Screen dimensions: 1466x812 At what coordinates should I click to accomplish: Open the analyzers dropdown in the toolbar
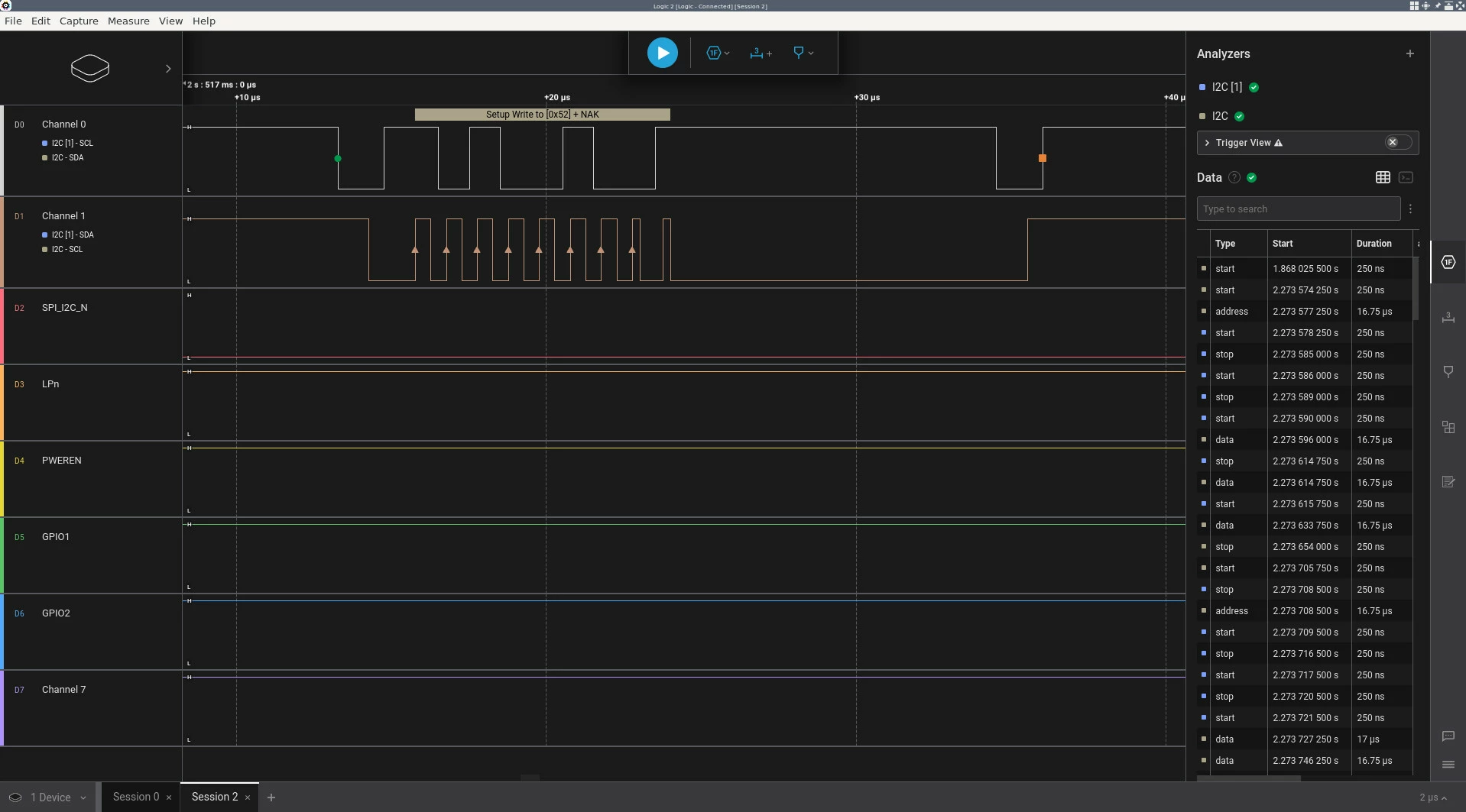[x=718, y=53]
